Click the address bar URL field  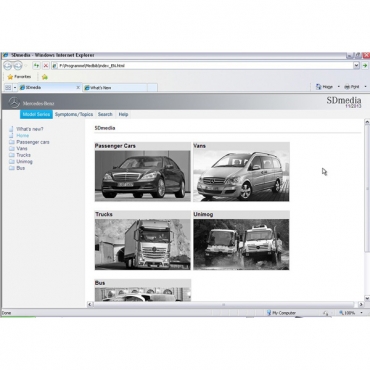click(x=202, y=66)
